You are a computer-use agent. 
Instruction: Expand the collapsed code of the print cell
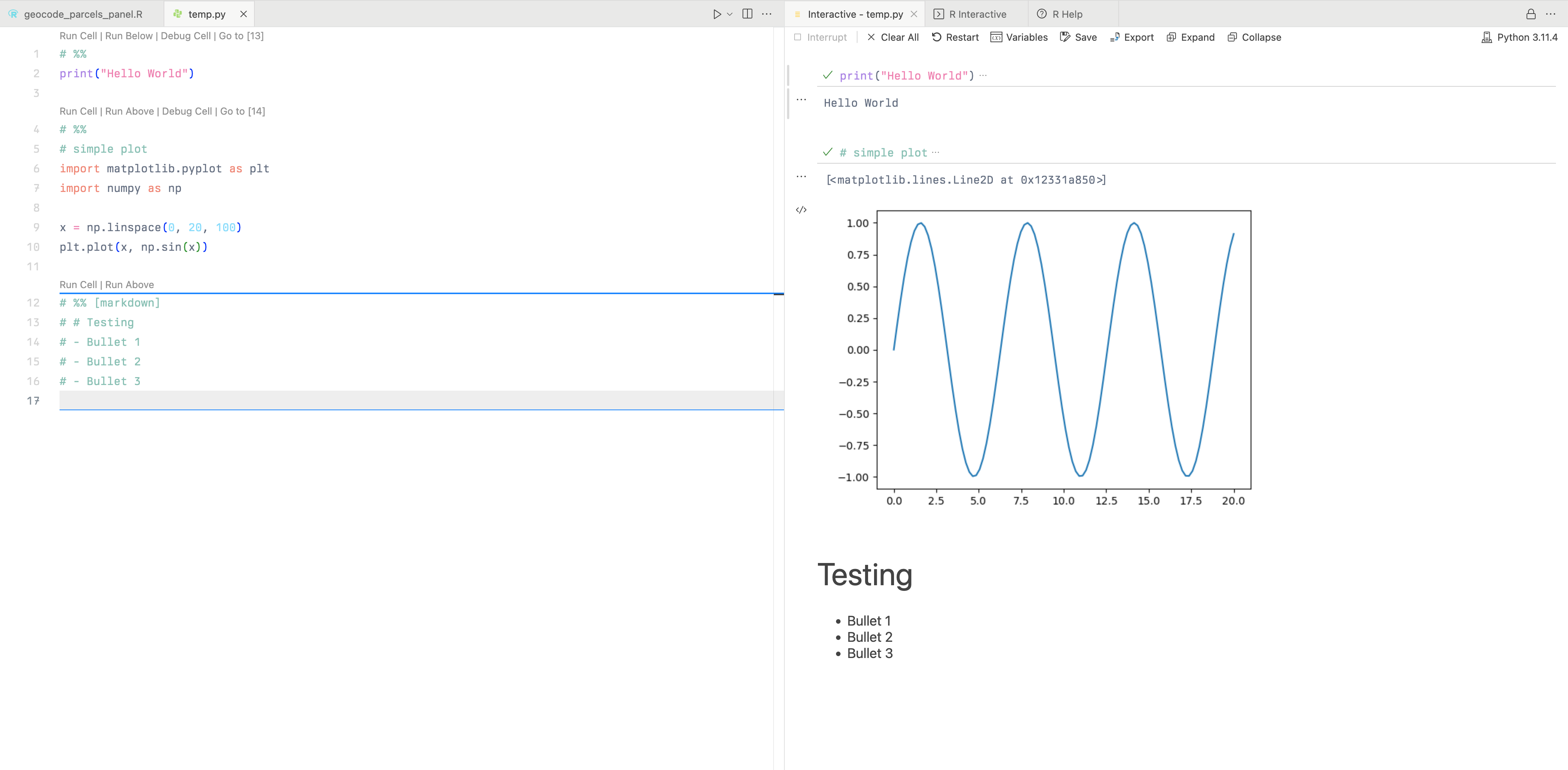pyautogui.click(x=984, y=75)
